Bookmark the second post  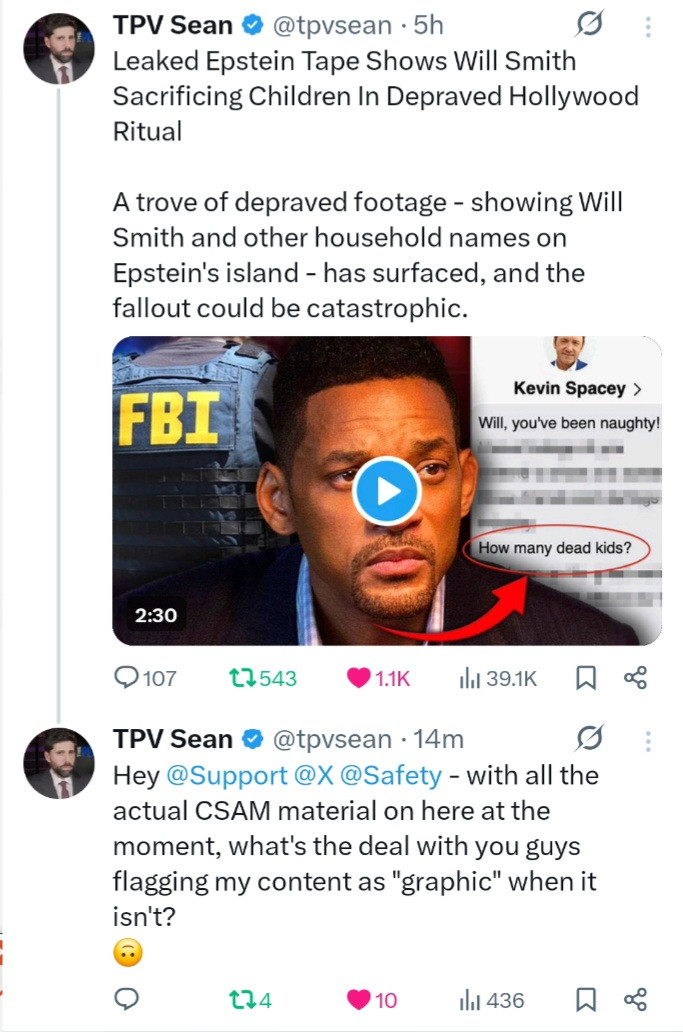(x=587, y=999)
